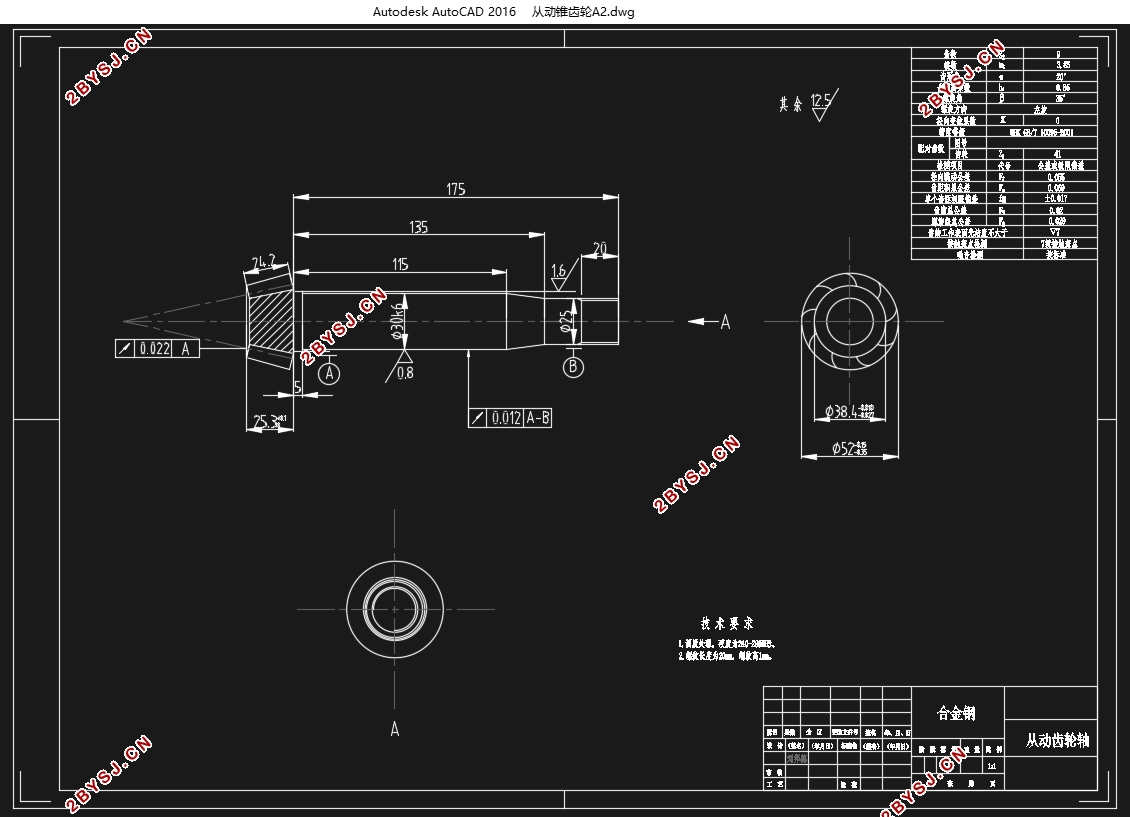Click the Φ52 outer diameter dimension
Screen dimensions: 1130x817
point(850,449)
